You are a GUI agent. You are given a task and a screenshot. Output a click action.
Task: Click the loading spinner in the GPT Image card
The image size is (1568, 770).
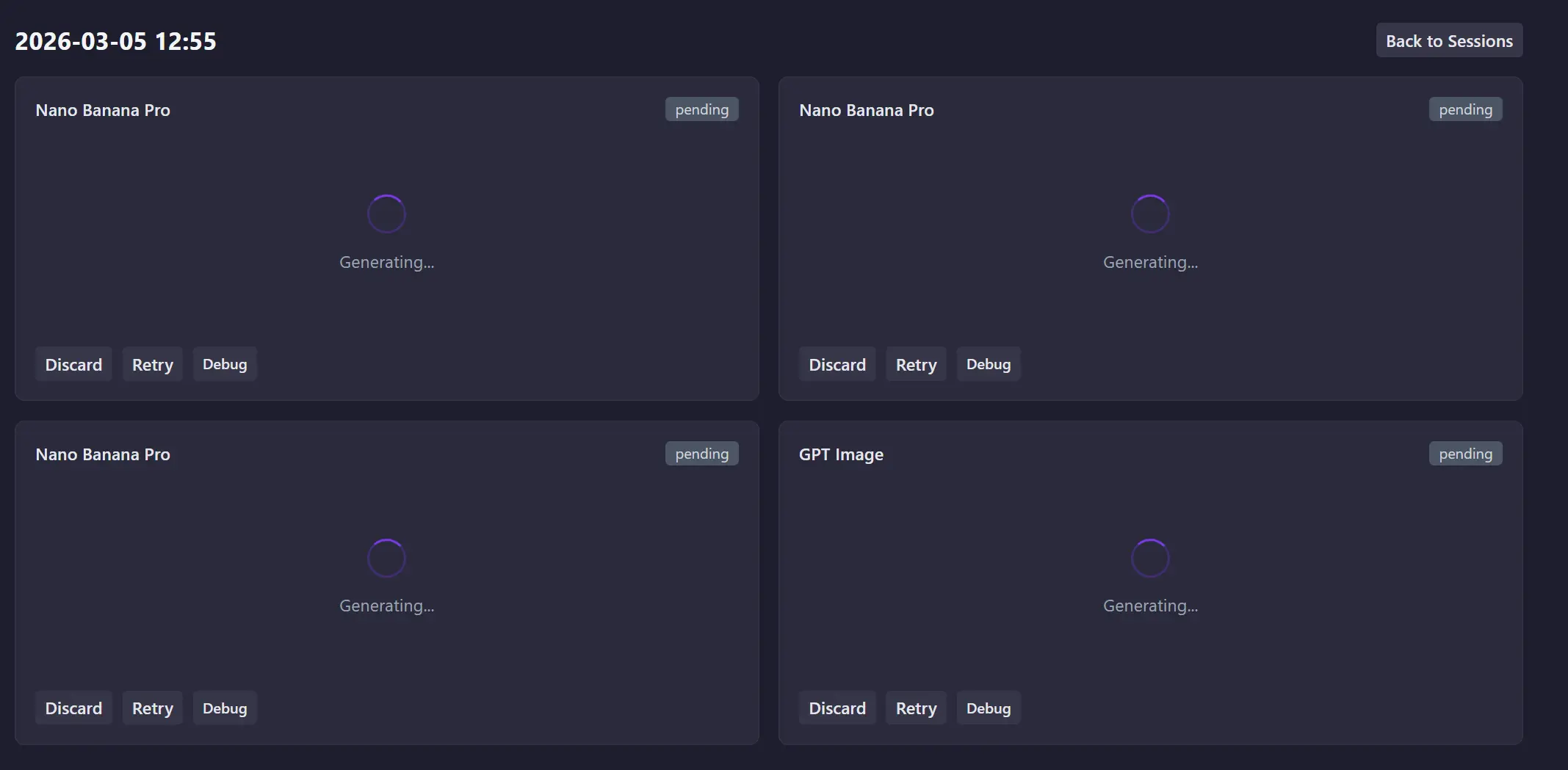(1149, 559)
